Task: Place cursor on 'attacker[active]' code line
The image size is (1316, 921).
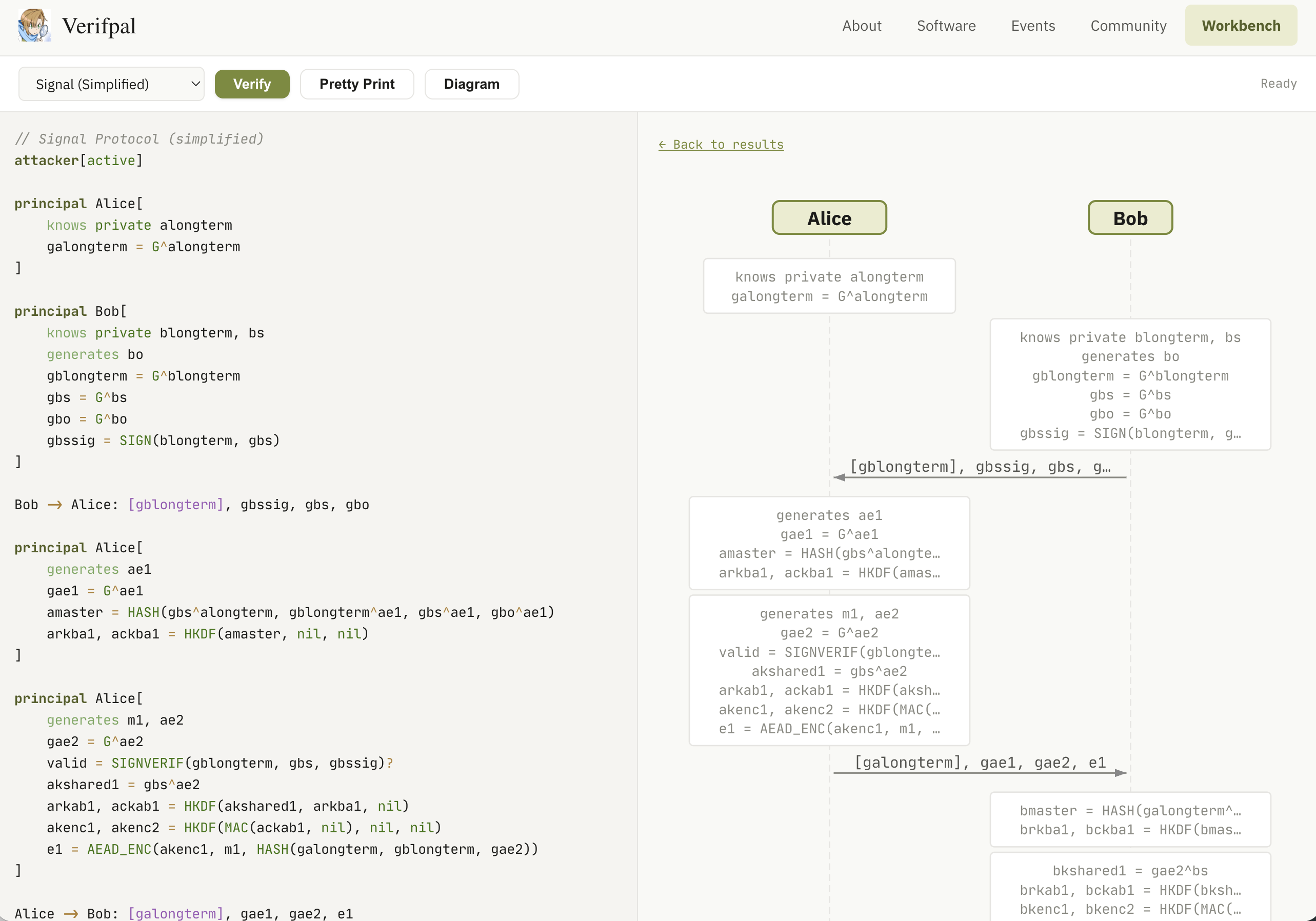Action: point(78,161)
